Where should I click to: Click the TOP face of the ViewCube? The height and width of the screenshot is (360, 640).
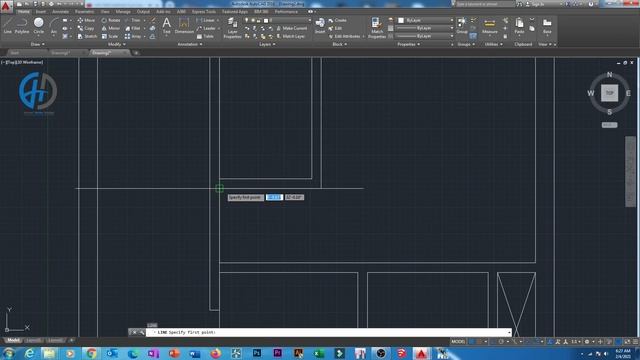pos(609,93)
